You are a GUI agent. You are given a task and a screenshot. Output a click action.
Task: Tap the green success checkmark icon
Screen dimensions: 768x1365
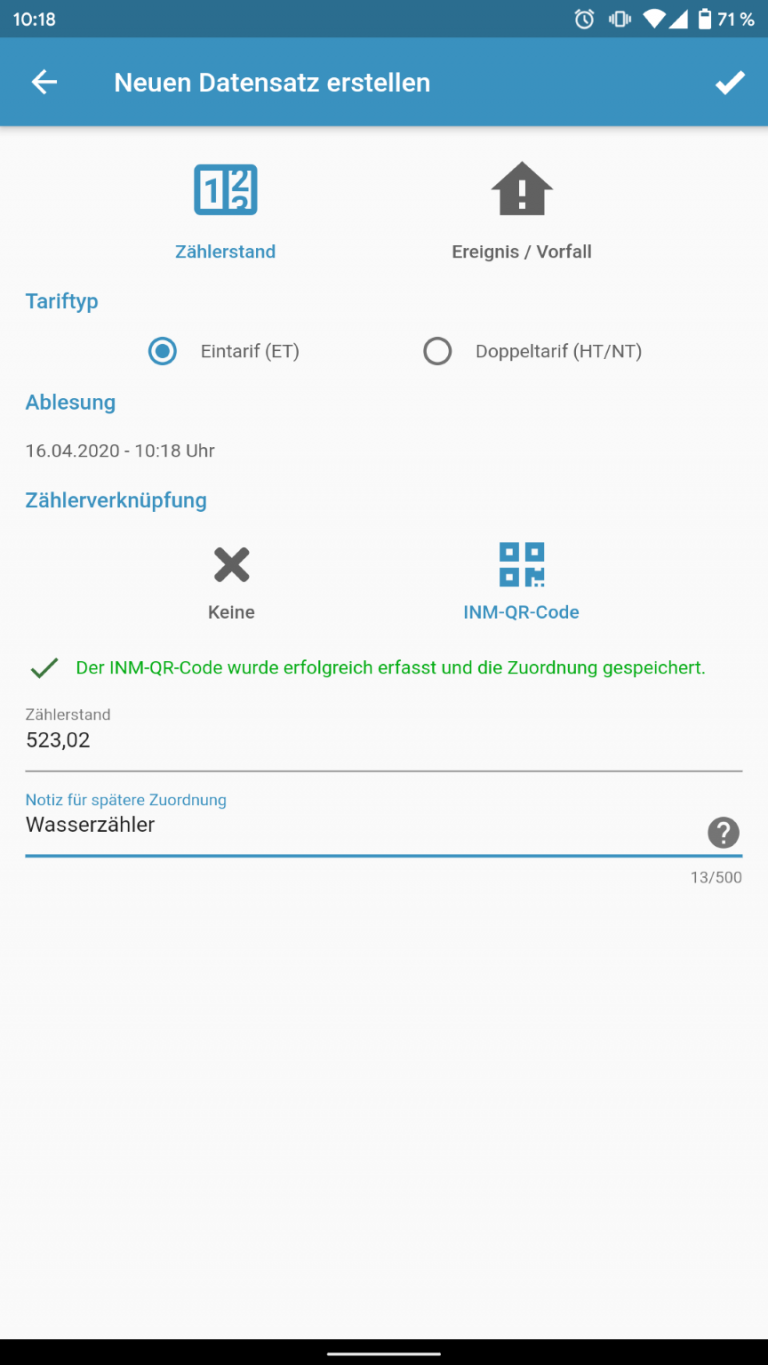click(44, 668)
